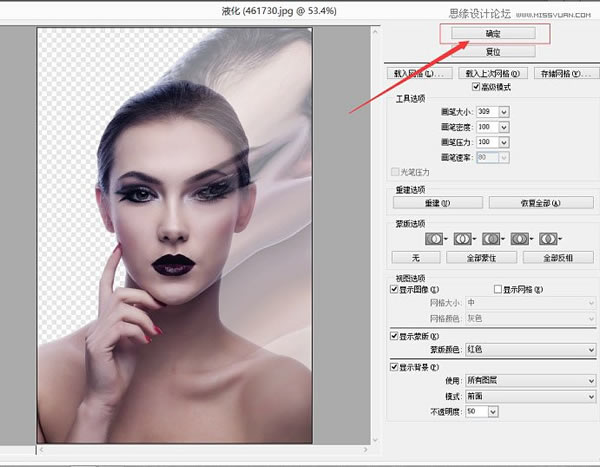The image size is (600, 467).
Task: Click the 重建(U) reconstruct button
Action: [x=438, y=203]
